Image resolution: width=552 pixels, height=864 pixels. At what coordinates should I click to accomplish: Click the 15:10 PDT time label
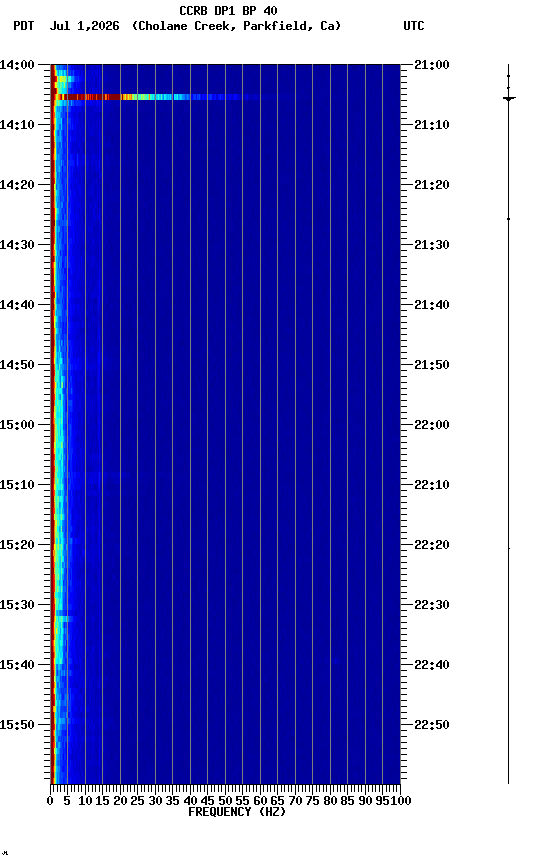click(17, 485)
